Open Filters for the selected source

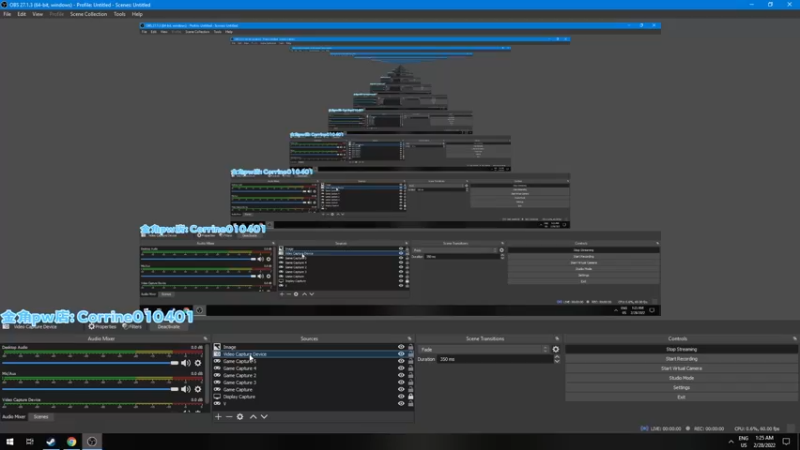point(132,327)
